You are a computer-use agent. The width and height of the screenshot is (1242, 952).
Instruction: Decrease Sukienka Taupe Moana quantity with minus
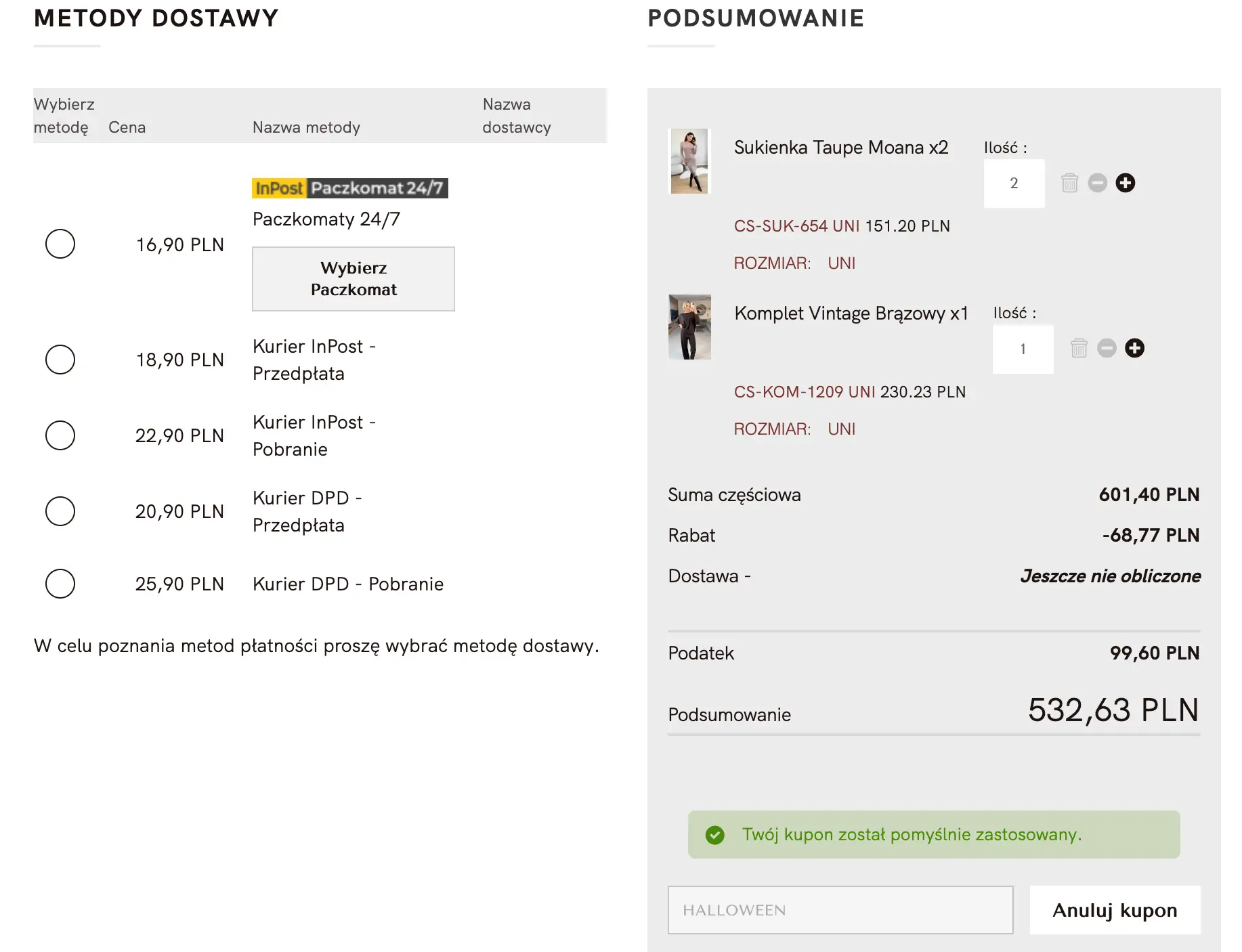pos(1097,183)
